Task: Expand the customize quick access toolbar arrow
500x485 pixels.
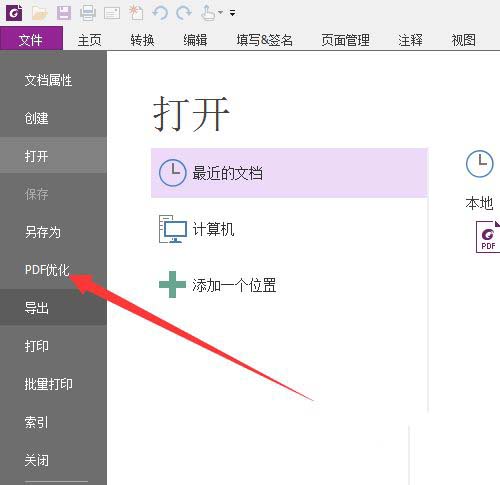Action: (x=233, y=13)
